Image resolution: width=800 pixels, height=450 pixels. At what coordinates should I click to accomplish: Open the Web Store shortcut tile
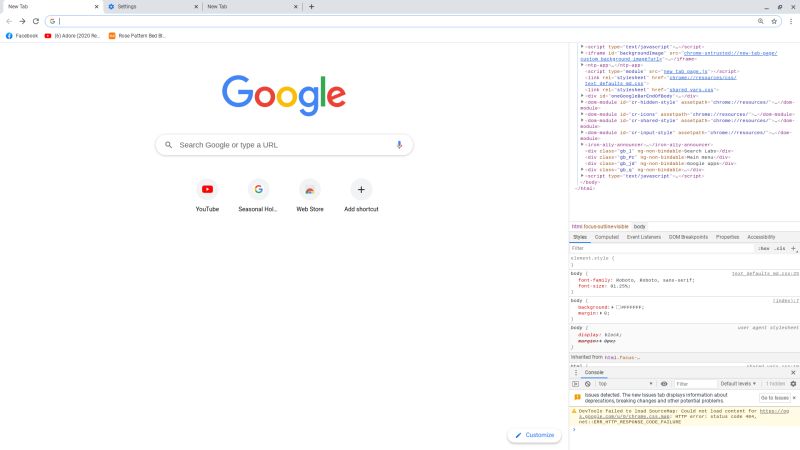tap(310, 196)
